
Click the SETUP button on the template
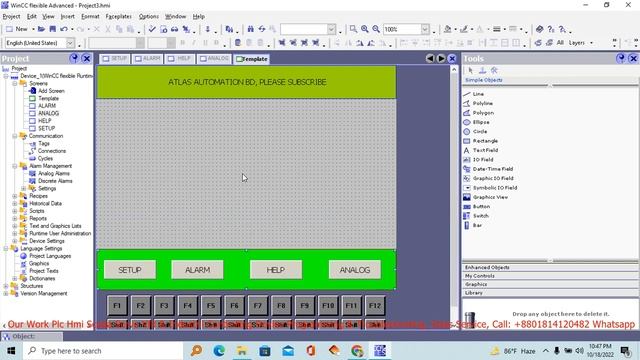coord(130,270)
